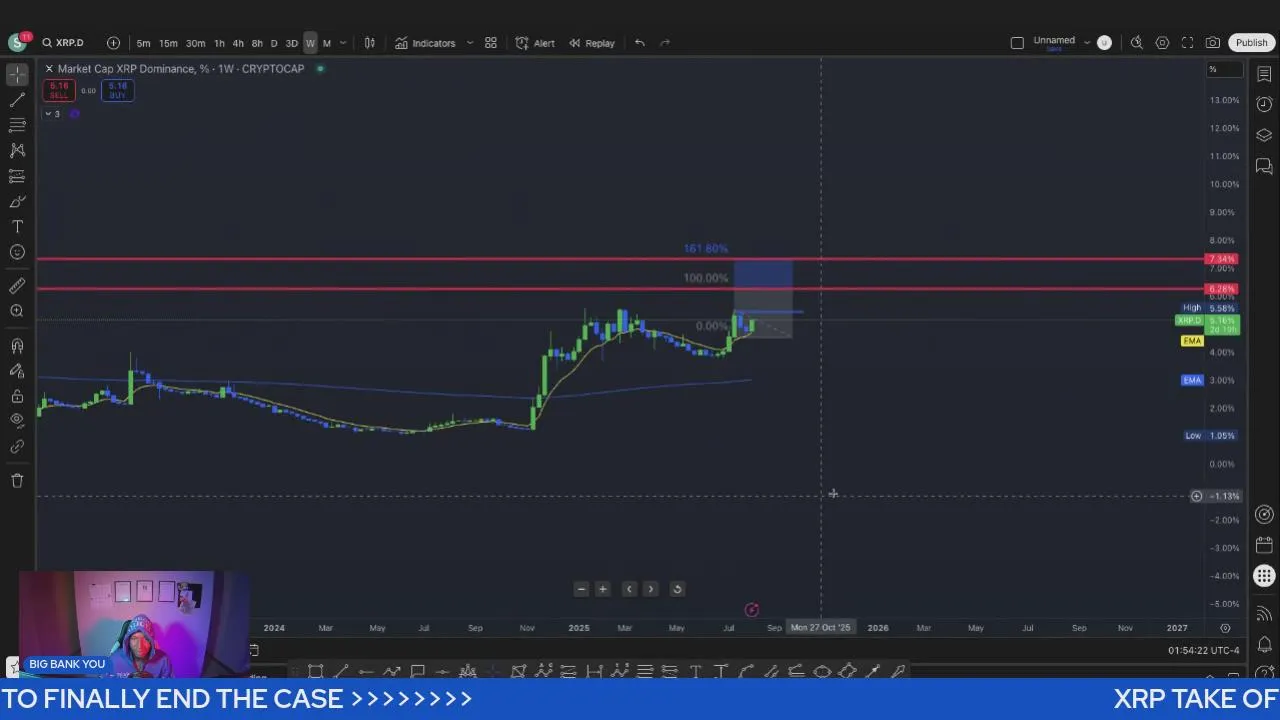Screen dimensions: 1280x720
Task: Enter fullscreen mode
Action: point(1187,43)
